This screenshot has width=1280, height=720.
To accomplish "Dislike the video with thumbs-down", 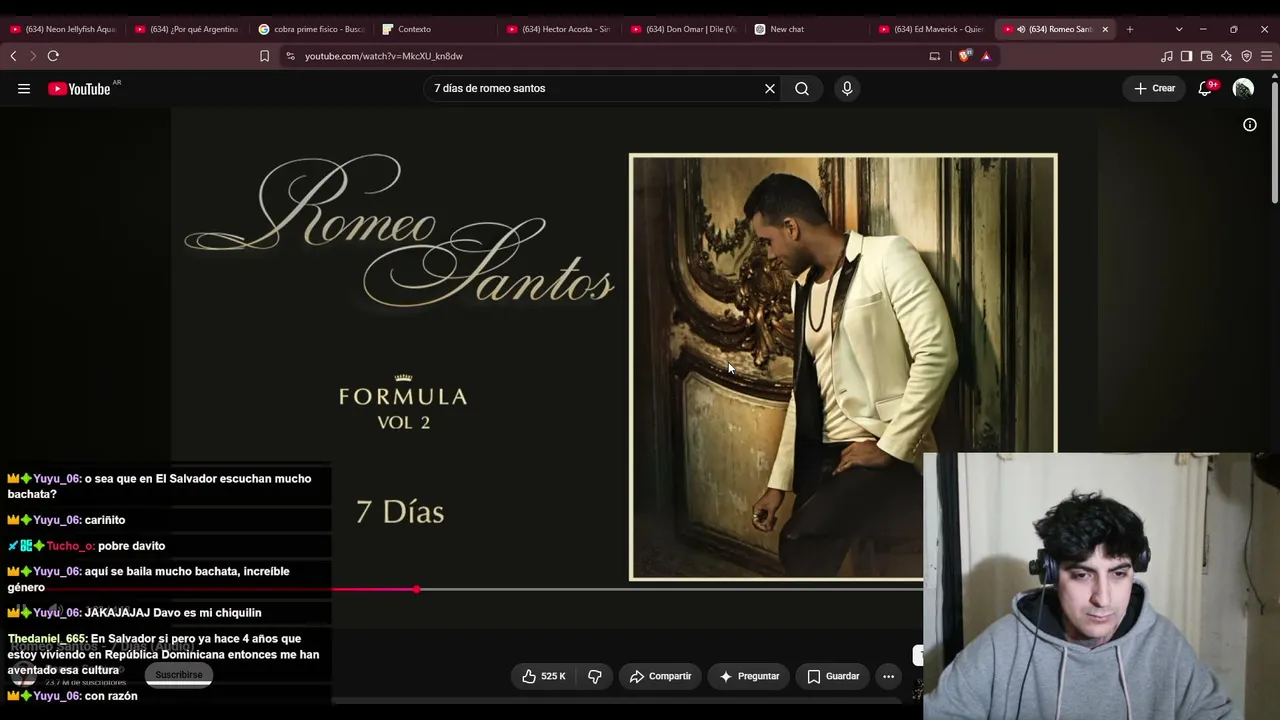I will point(595,677).
